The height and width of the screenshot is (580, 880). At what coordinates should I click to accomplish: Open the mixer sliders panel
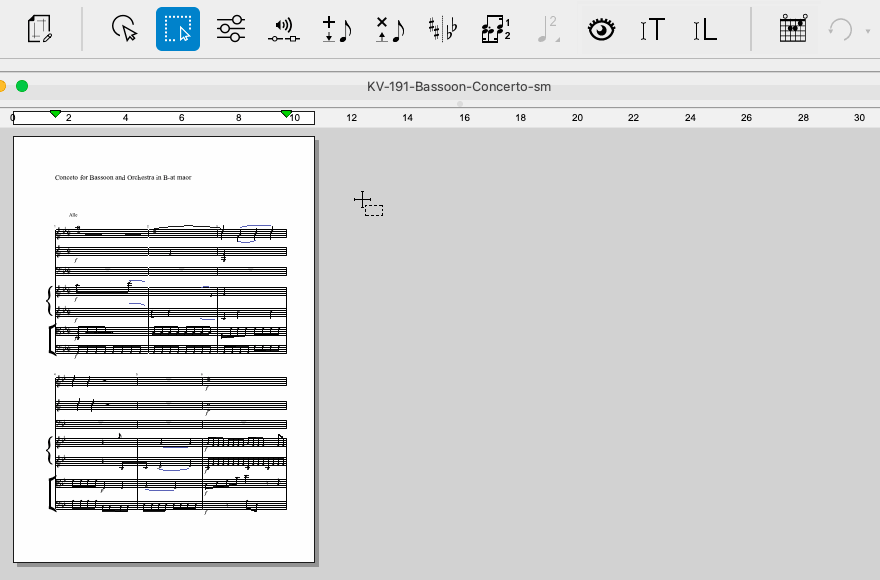click(x=230, y=29)
